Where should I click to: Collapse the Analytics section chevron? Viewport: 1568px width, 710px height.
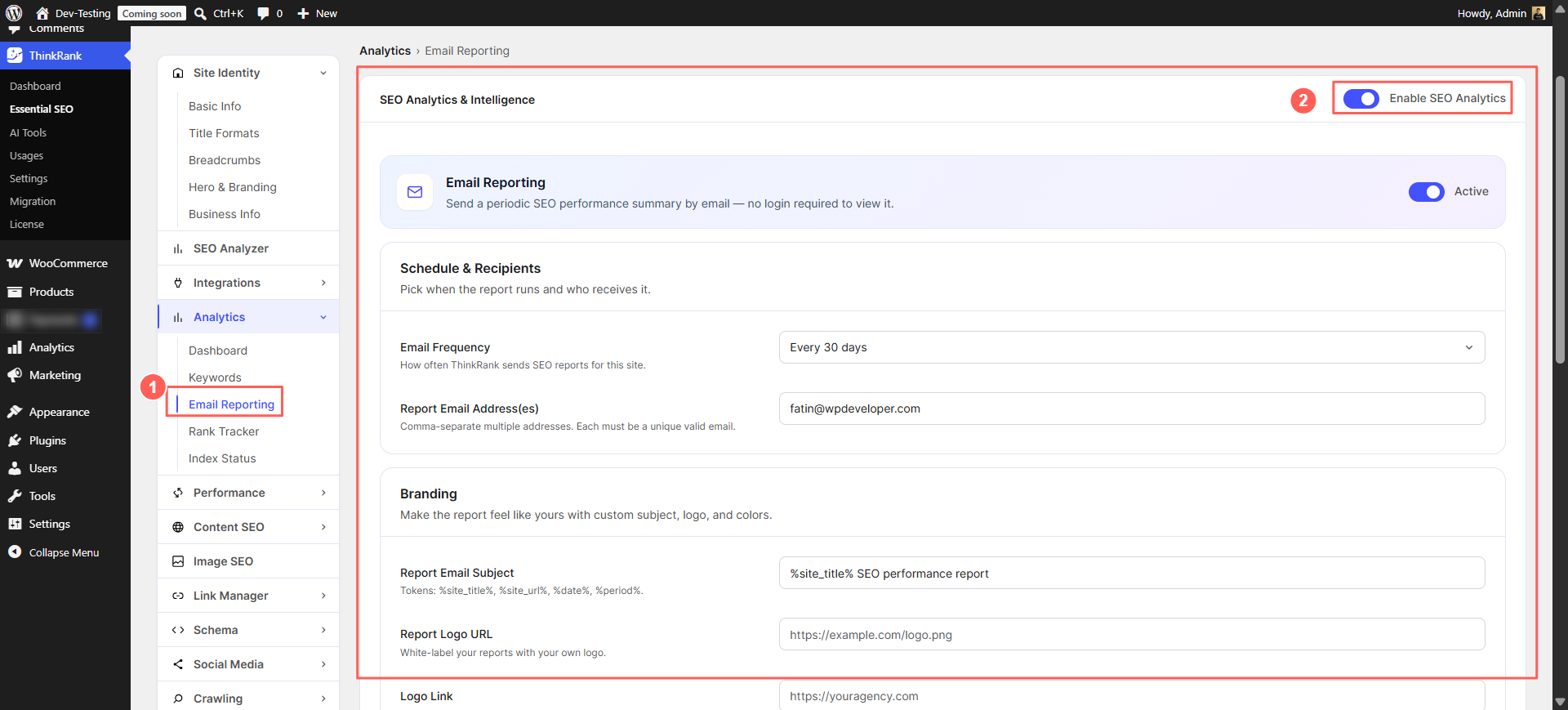323,317
